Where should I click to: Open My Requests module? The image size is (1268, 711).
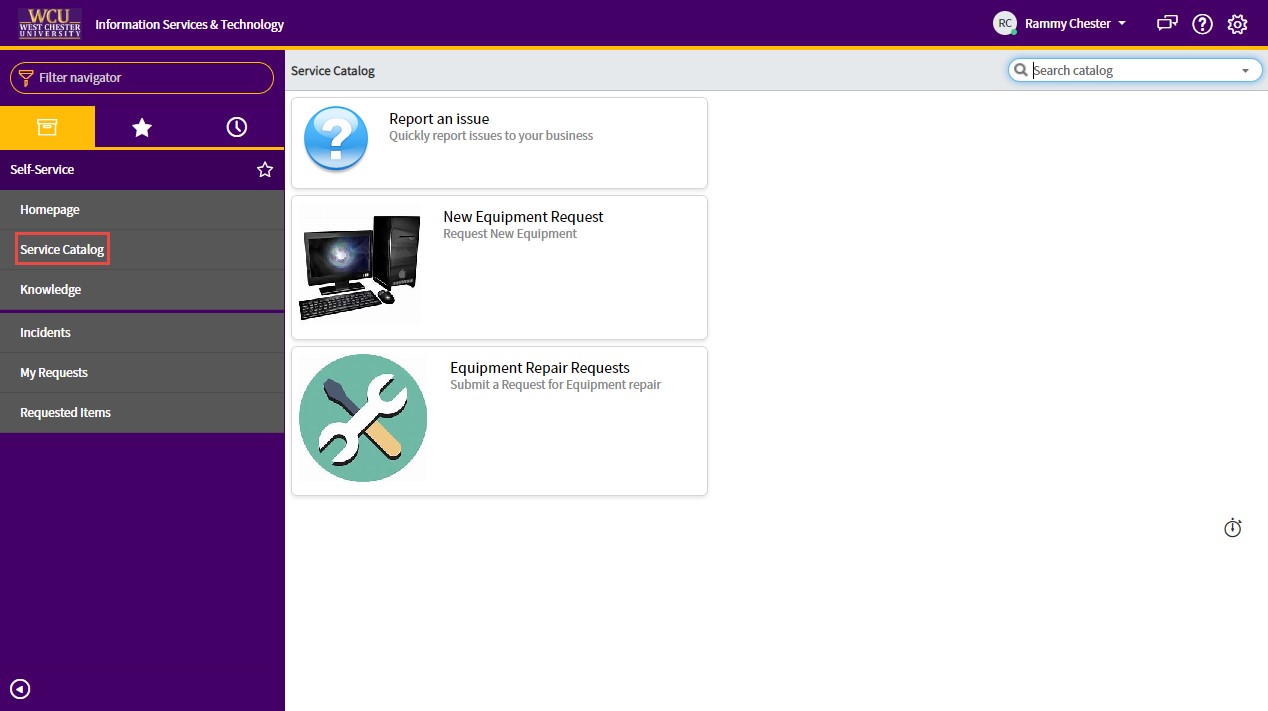pyautogui.click(x=142, y=373)
